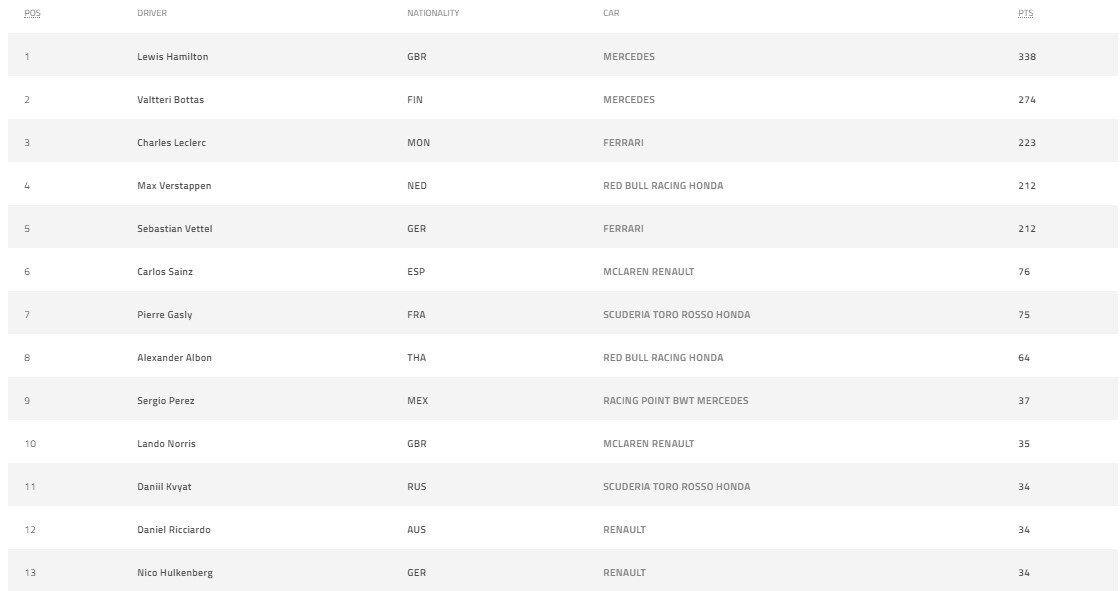Click the CAR column header
The image size is (1120, 591).
click(x=611, y=13)
